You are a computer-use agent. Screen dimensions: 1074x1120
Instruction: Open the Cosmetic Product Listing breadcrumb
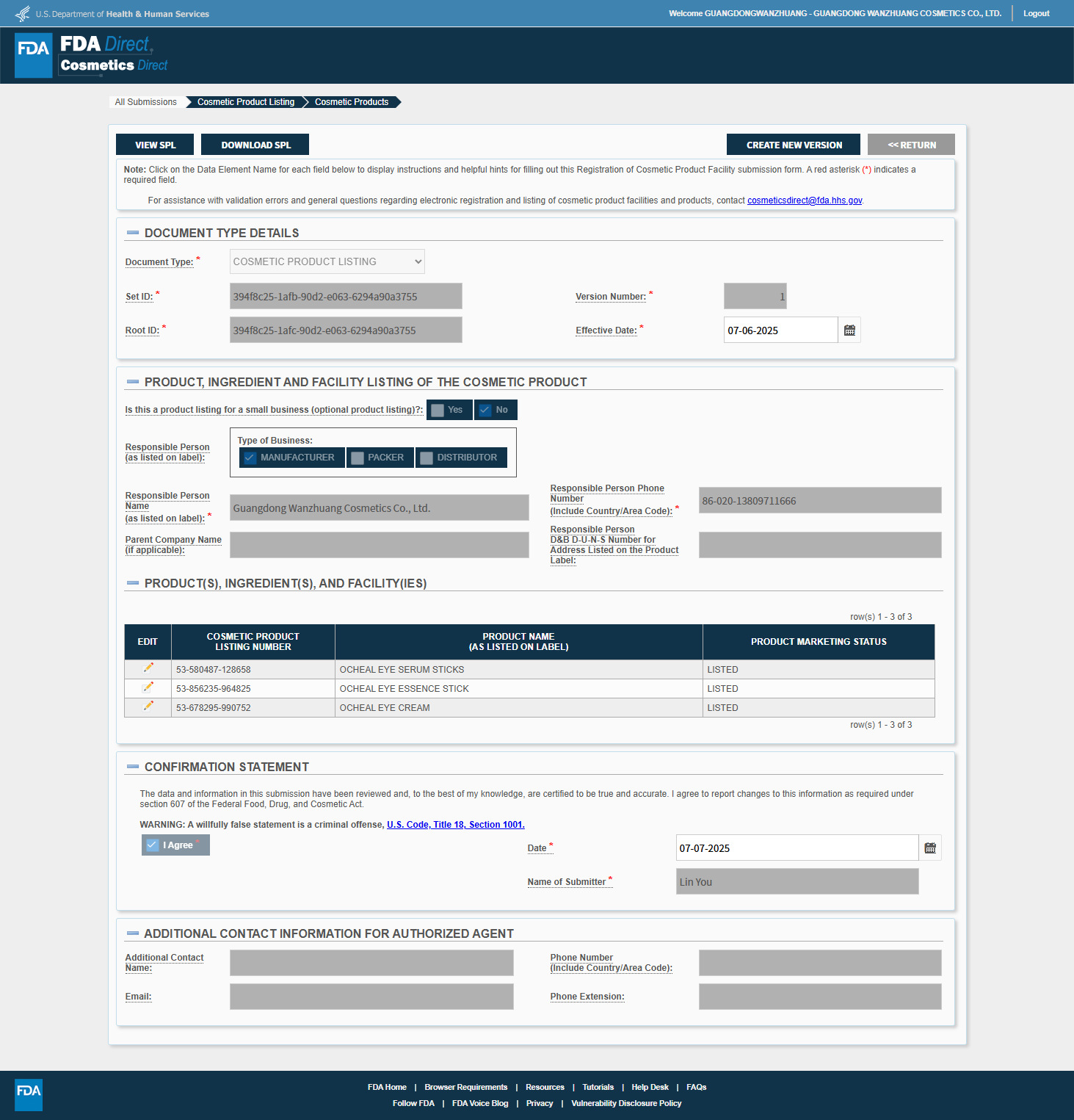[x=246, y=102]
